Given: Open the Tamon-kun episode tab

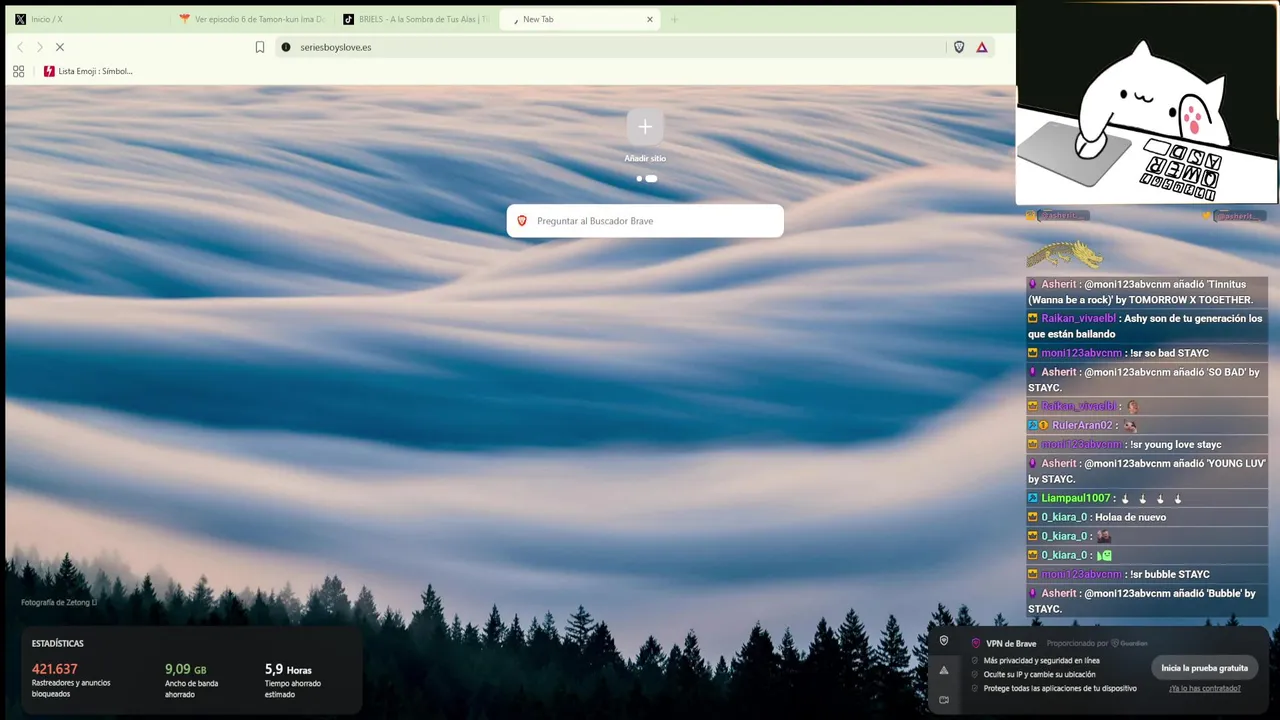Looking at the screenshot, I should pyautogui.click(x=252, y=19).
